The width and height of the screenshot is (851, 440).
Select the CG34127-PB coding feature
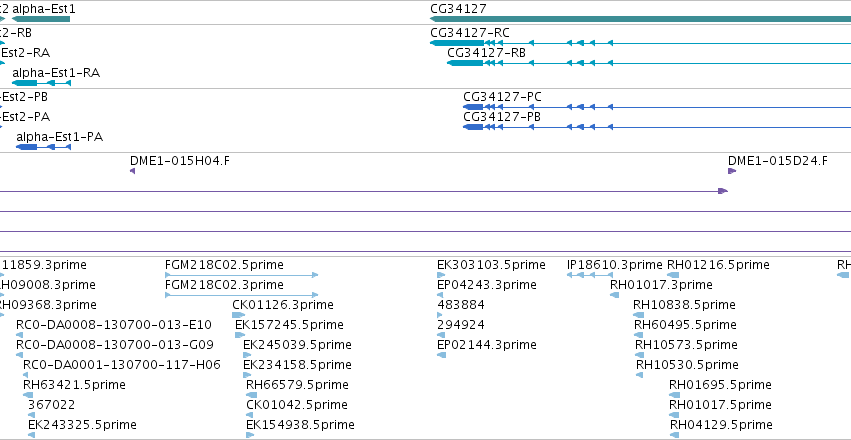coord(657,127)
